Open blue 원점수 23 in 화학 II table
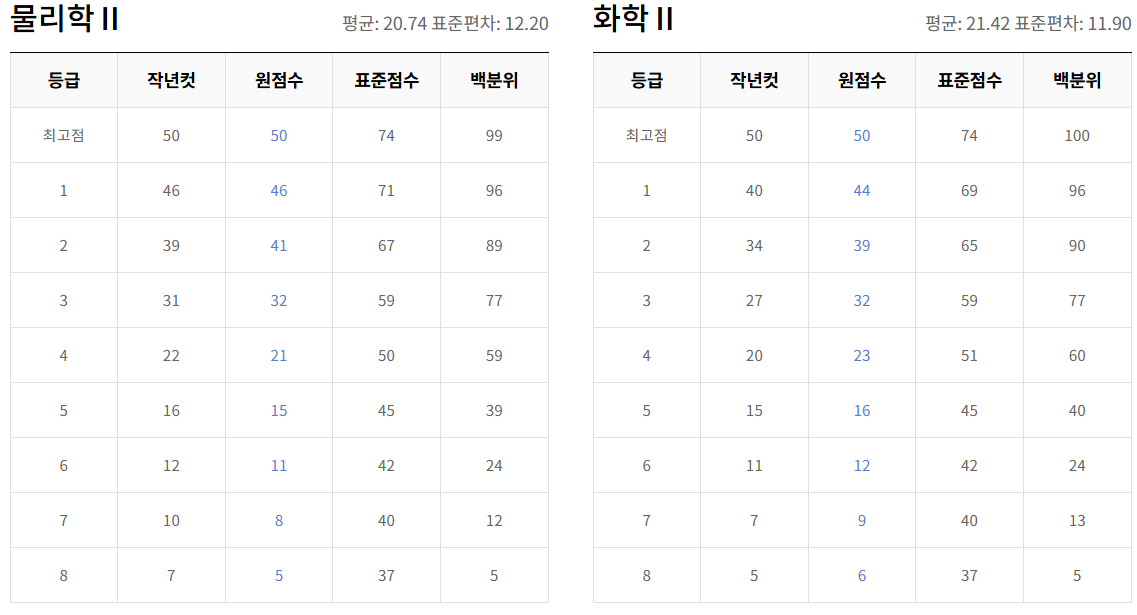The image size is (1137, 615). pos(862,356)
